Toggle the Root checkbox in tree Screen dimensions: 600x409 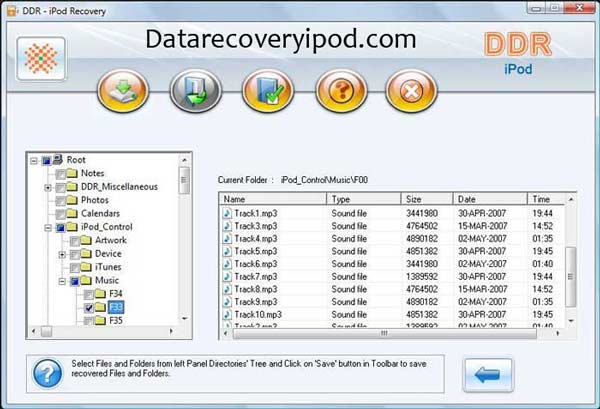(46, 161)
